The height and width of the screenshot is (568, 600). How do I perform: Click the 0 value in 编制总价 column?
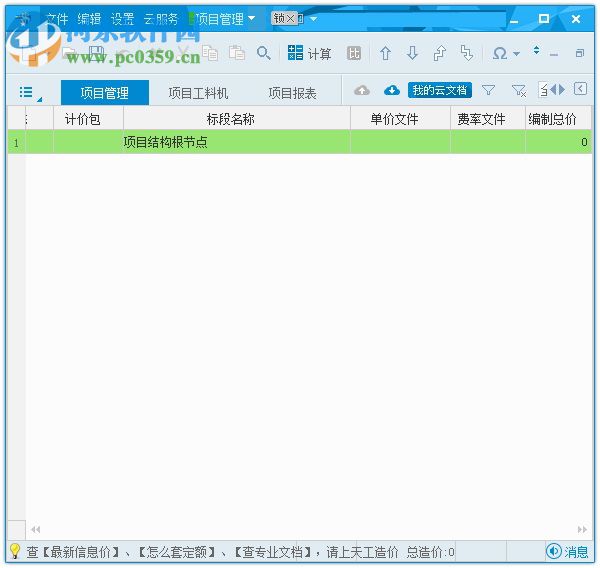coord(584,142)
